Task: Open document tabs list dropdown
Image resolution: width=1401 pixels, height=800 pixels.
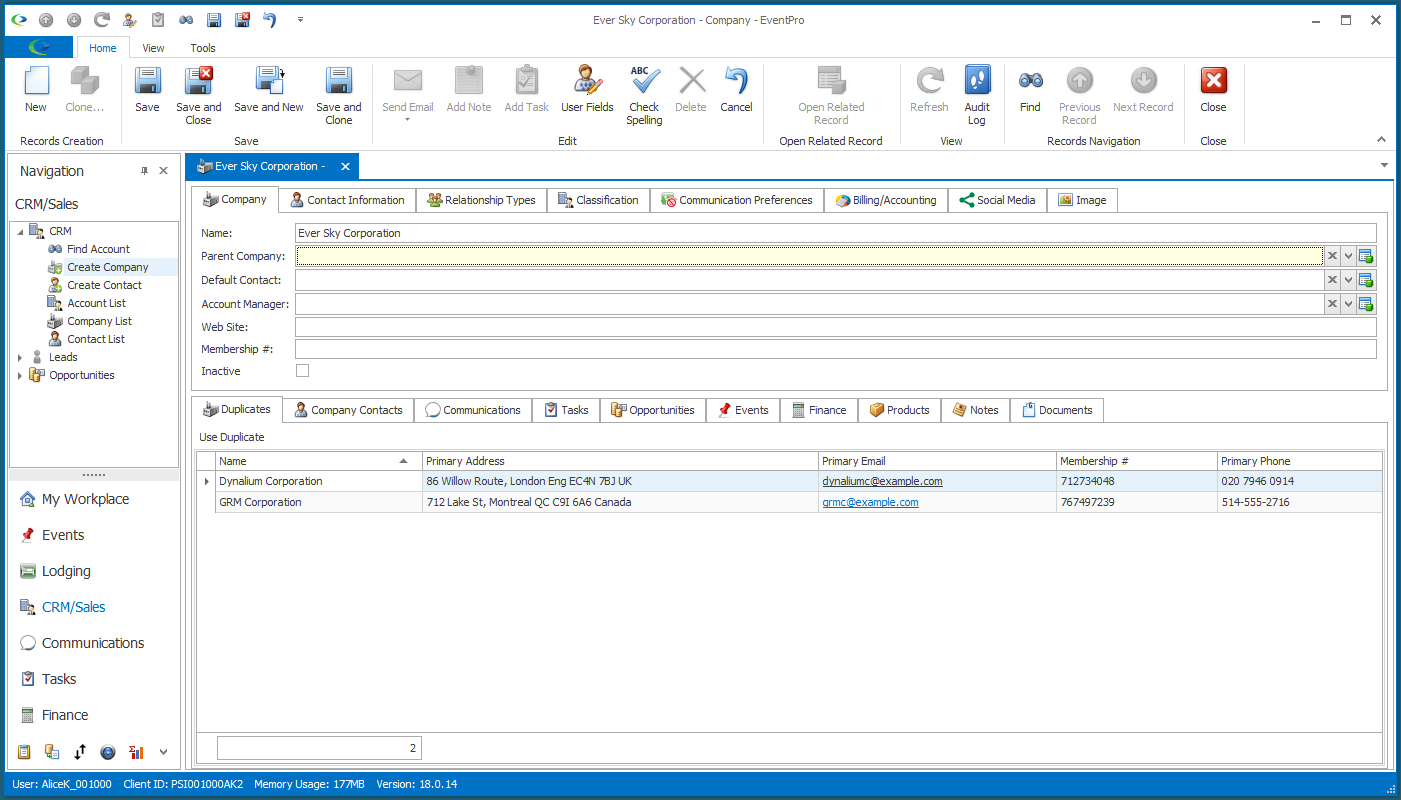Action: click(x=1384, y=165)
